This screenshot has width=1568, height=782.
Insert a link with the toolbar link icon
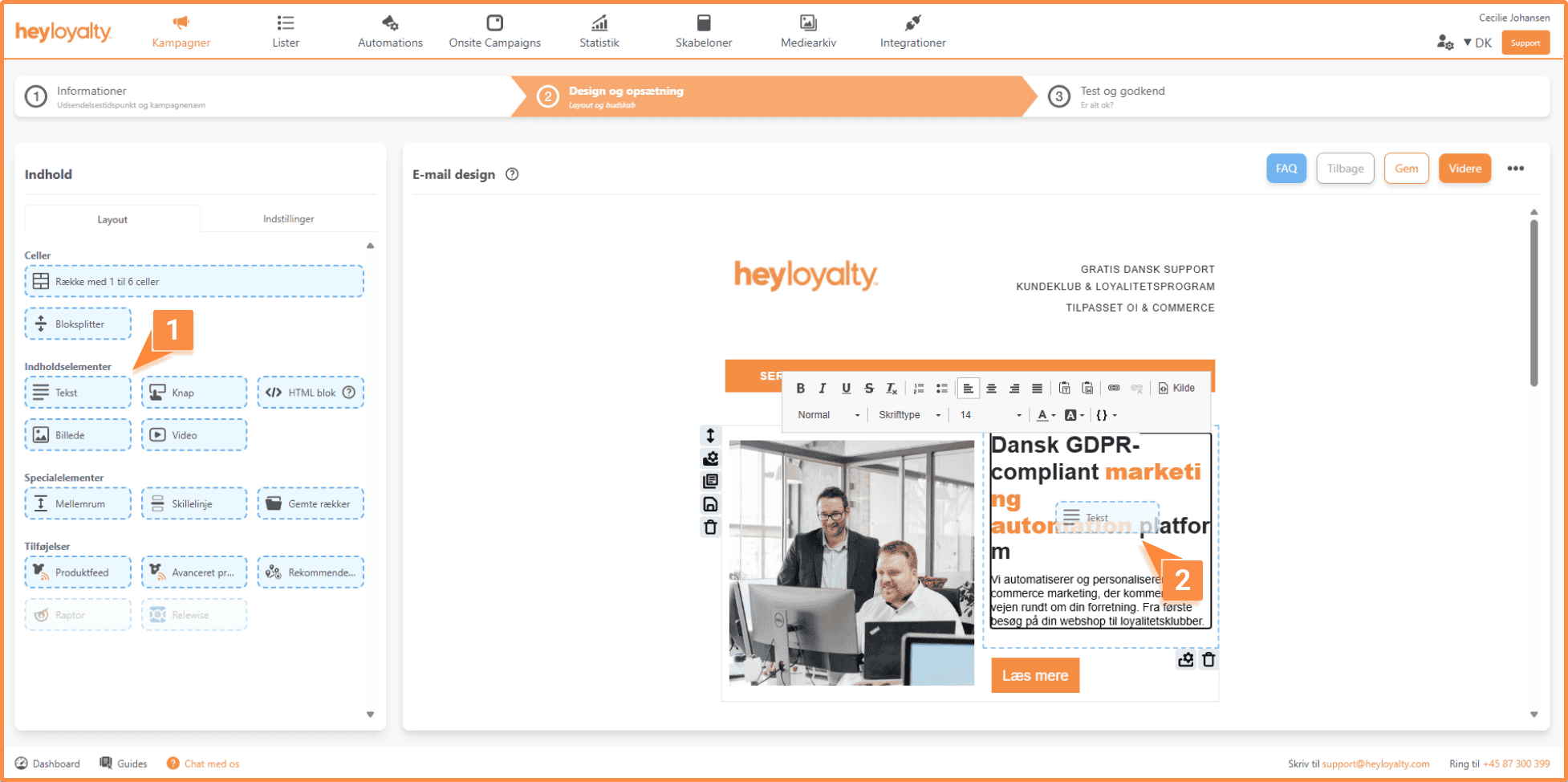tap(1114, 389)
